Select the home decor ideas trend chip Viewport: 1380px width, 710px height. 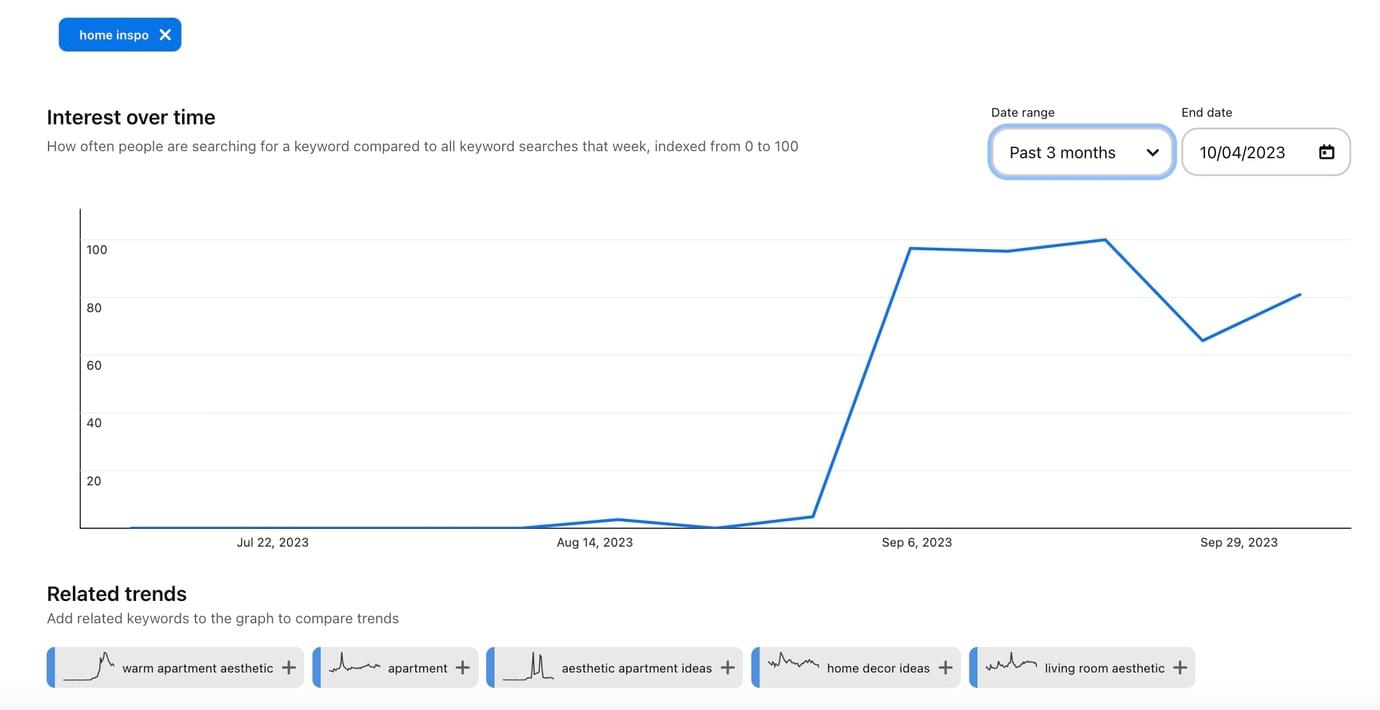(x=855, y=667)
